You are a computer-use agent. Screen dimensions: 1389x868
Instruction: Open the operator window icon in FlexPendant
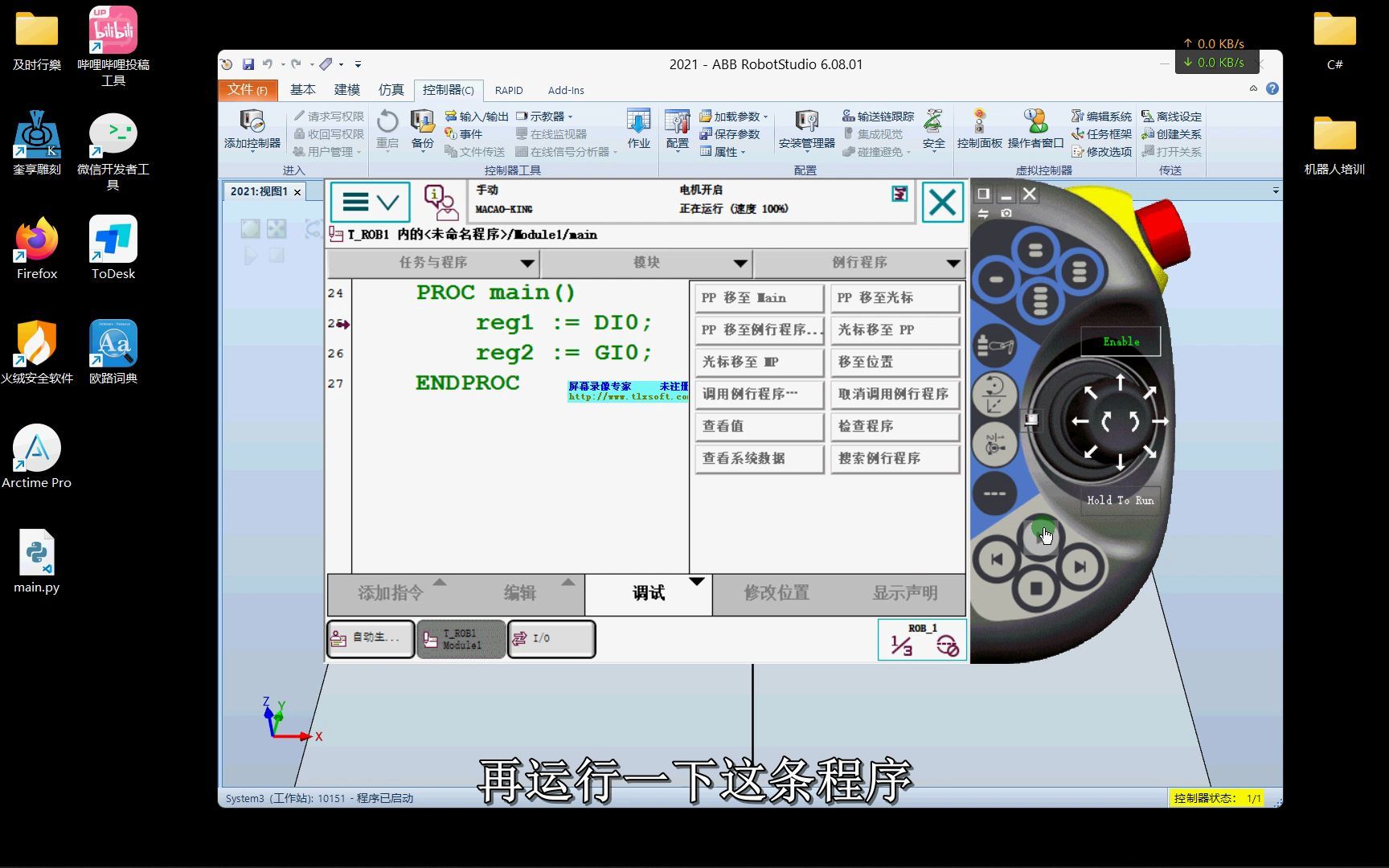tap(440, 203)
